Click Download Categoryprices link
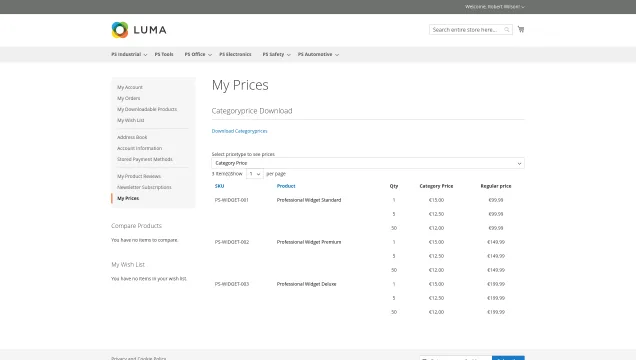 (239, 131)
